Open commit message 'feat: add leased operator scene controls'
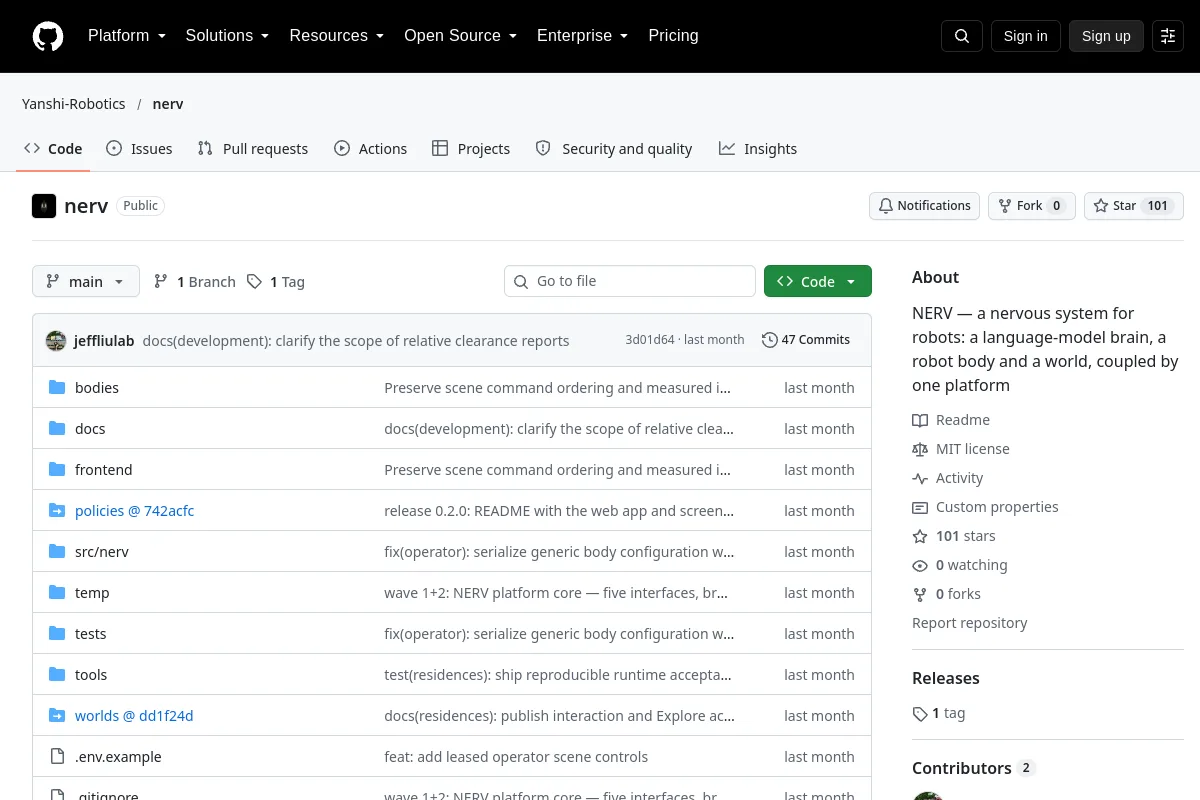The image size is (1200, 800). pos(516,757)
